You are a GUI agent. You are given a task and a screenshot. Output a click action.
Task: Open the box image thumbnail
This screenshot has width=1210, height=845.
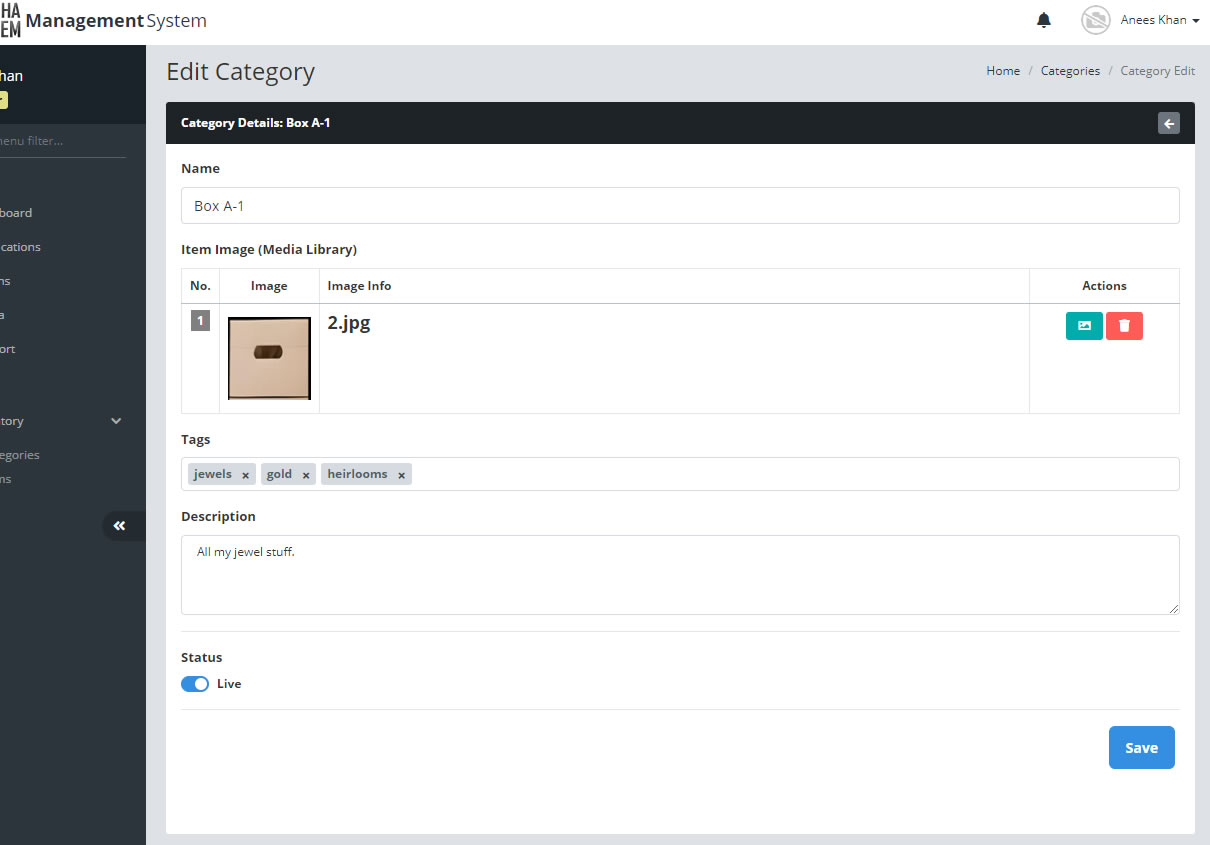269,358
